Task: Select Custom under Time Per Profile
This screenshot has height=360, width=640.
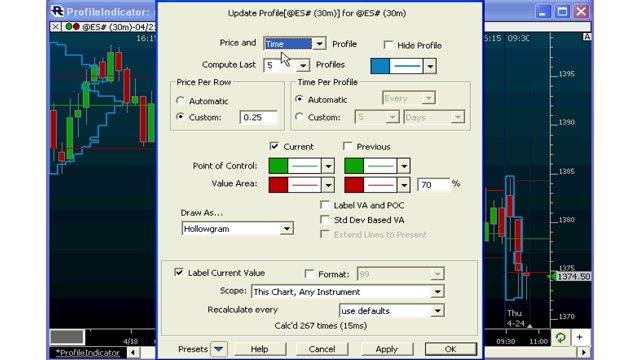Action: pyautogui.click(x=299, y=117)
